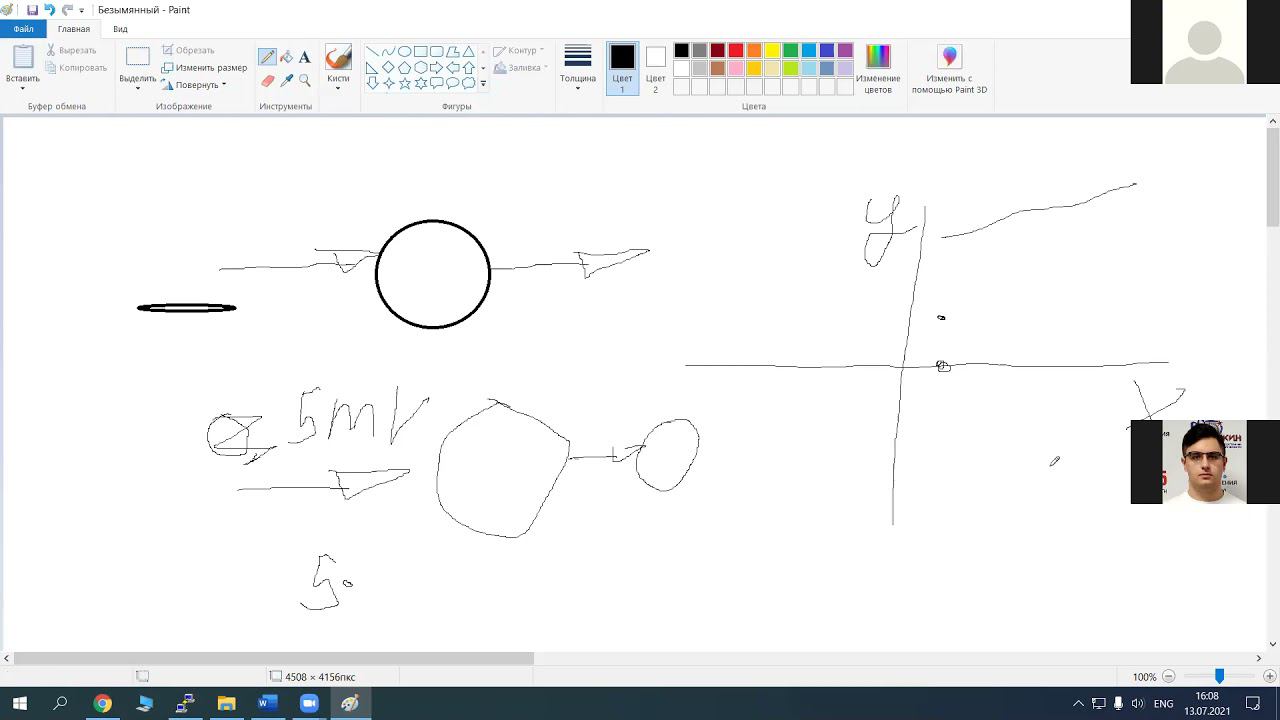The width and height of the screenshot is (1280, 720).
Task: Switch to the Главная (Home) tab
Action: (73, 29)
